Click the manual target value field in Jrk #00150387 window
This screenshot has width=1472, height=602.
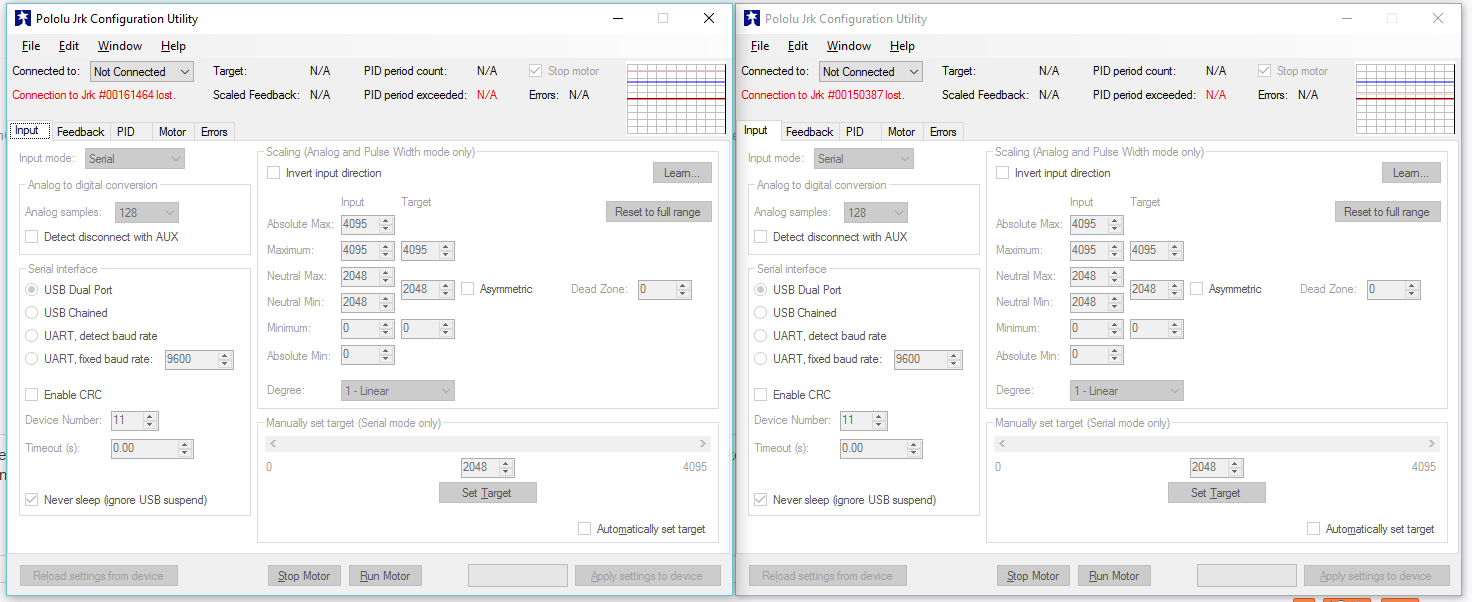(x=1216, y=467)
